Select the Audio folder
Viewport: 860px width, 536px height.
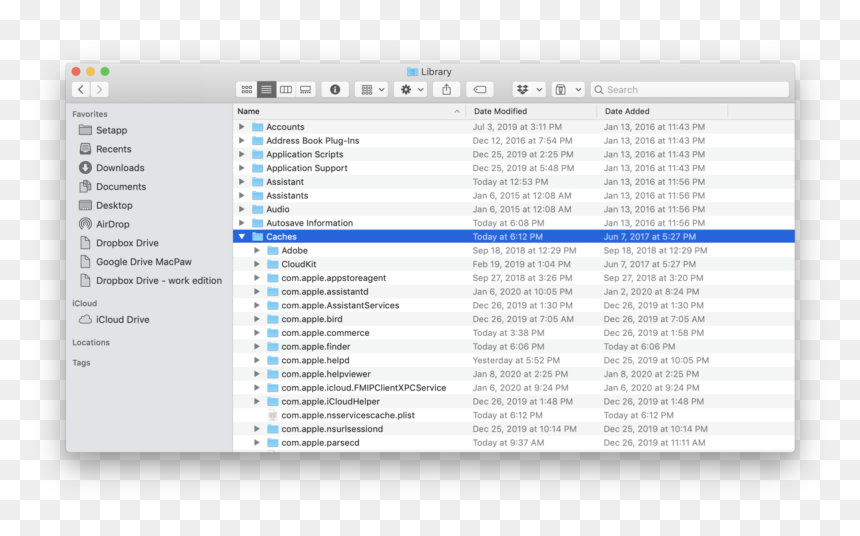514,209
